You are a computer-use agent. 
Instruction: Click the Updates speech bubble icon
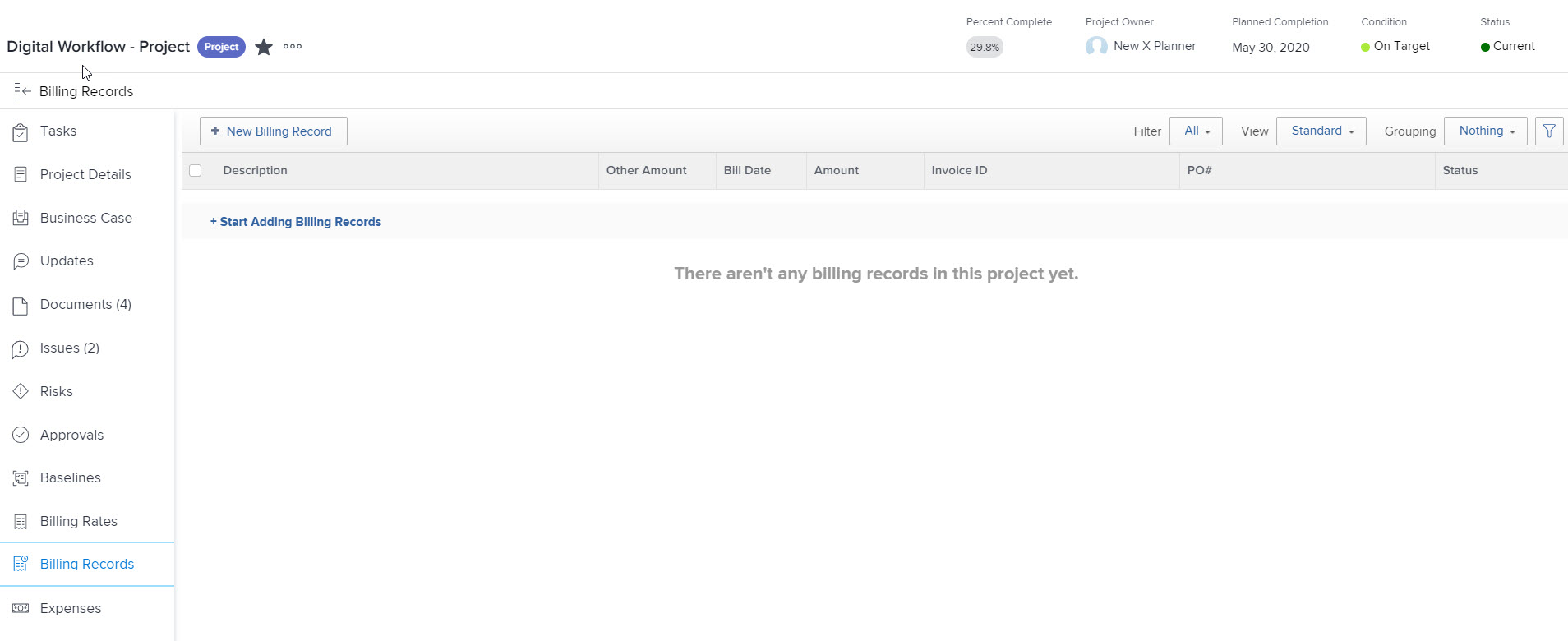(21, 261)
